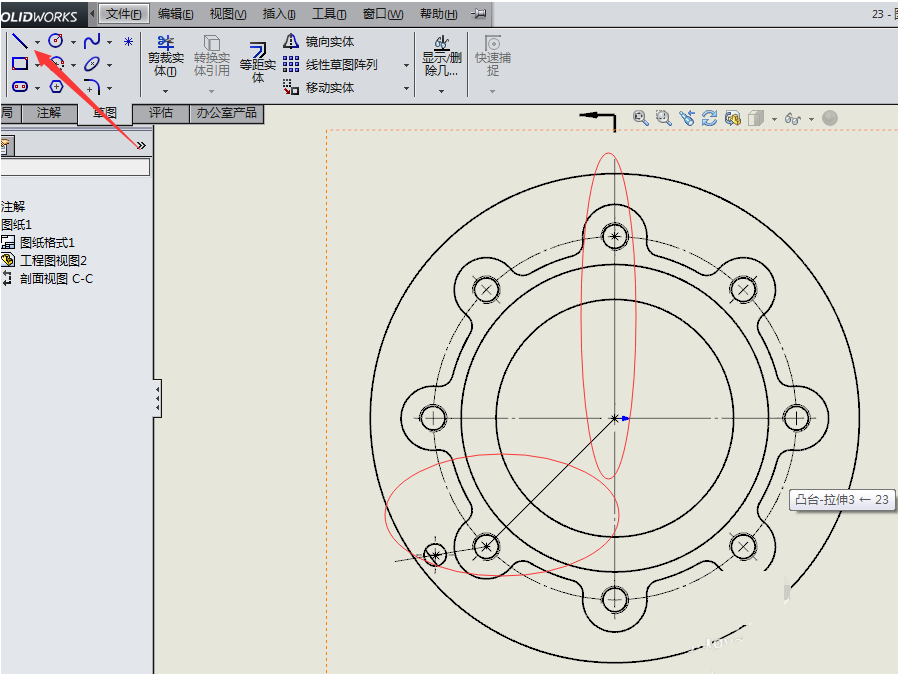Expand the Display Style dropdown arrow
904x675 pixels.
[774, 117]
